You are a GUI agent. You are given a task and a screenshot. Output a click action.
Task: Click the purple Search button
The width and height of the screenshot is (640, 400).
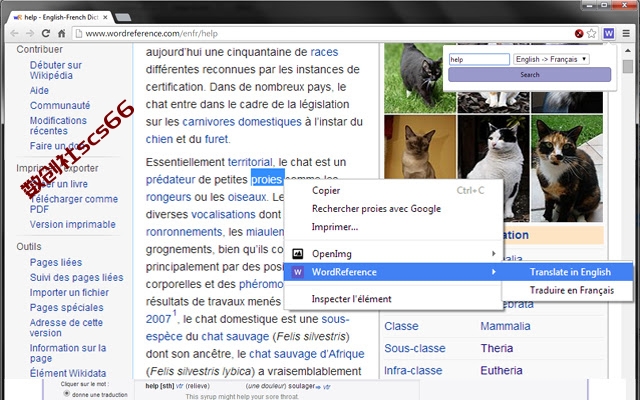[x=529, y=75]
